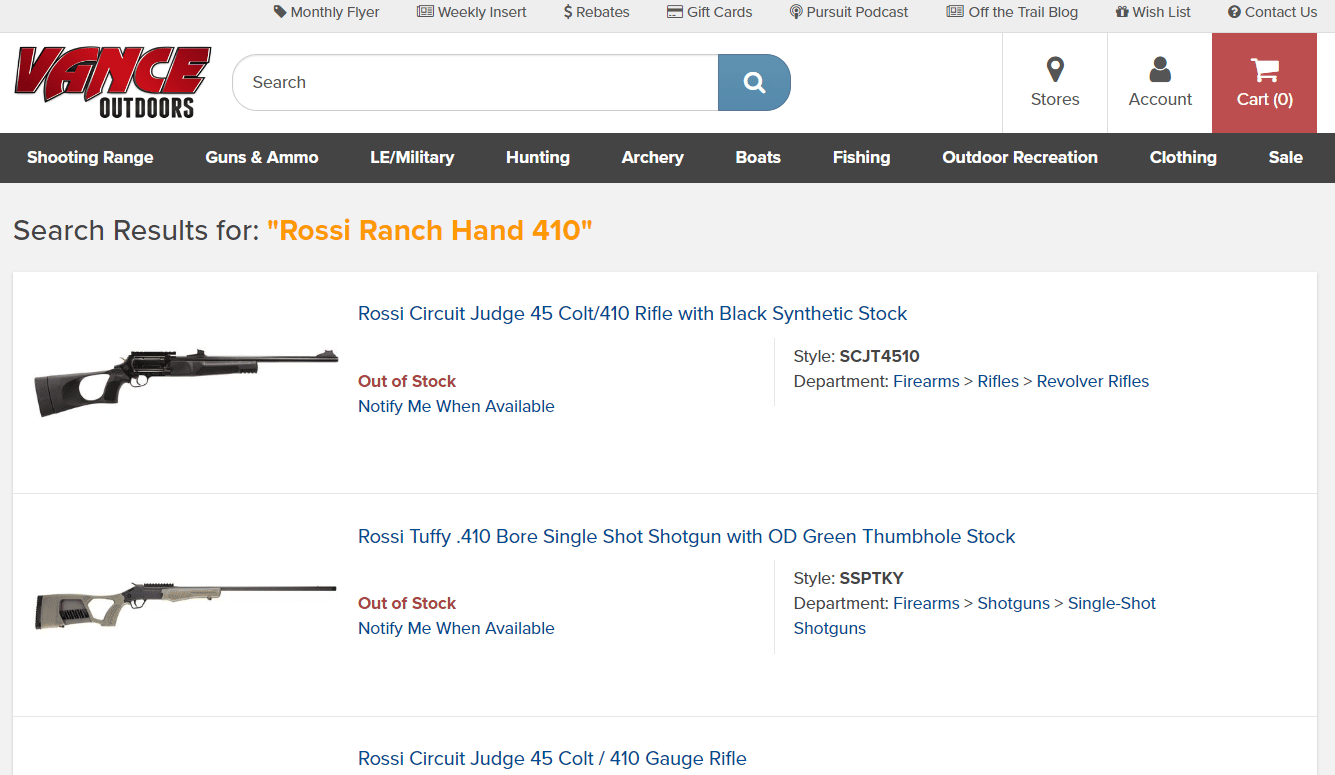
Task: Click the magnifying glass search button
Action: [x=754, y=82]
